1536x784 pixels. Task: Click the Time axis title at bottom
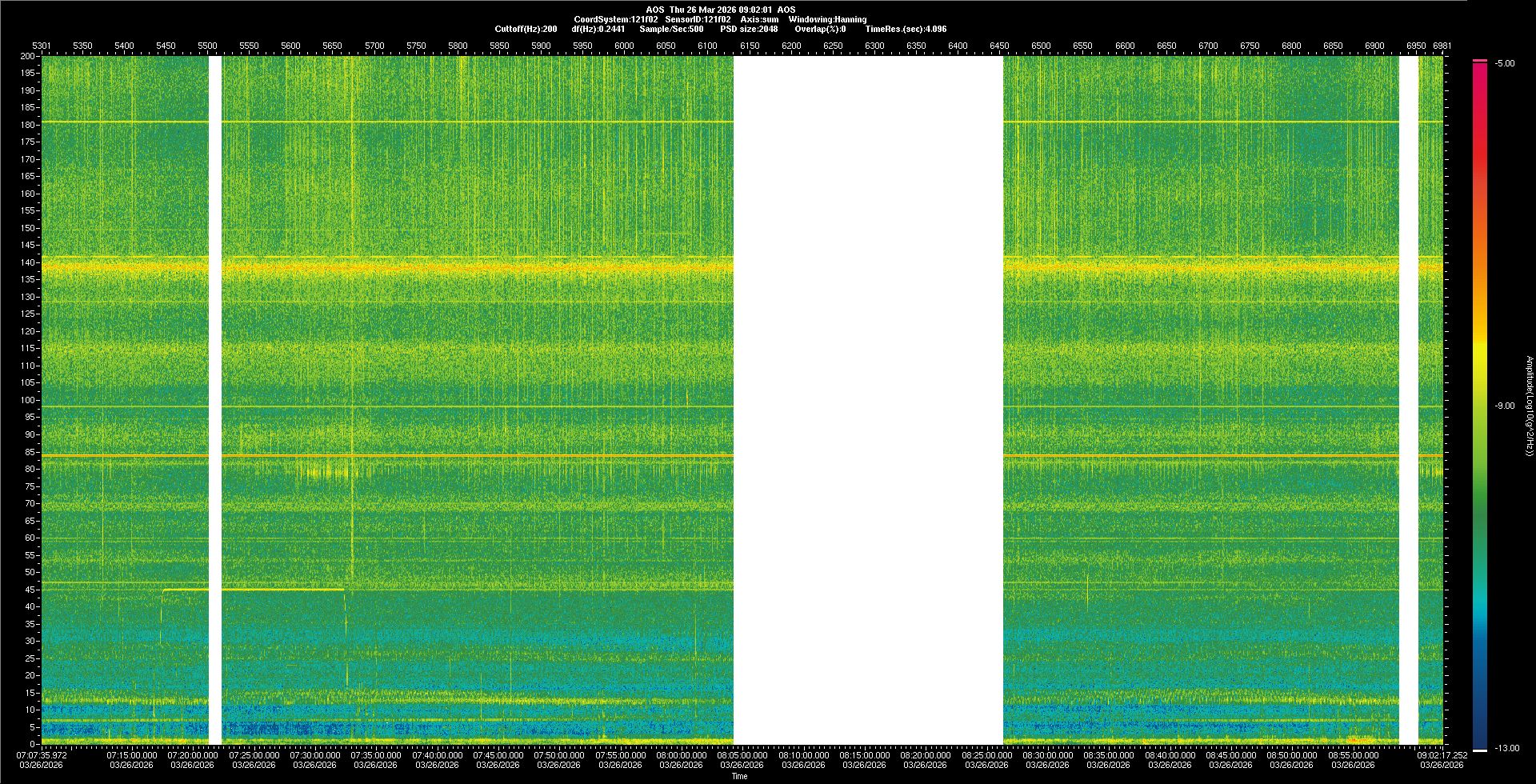coord(739,776)
